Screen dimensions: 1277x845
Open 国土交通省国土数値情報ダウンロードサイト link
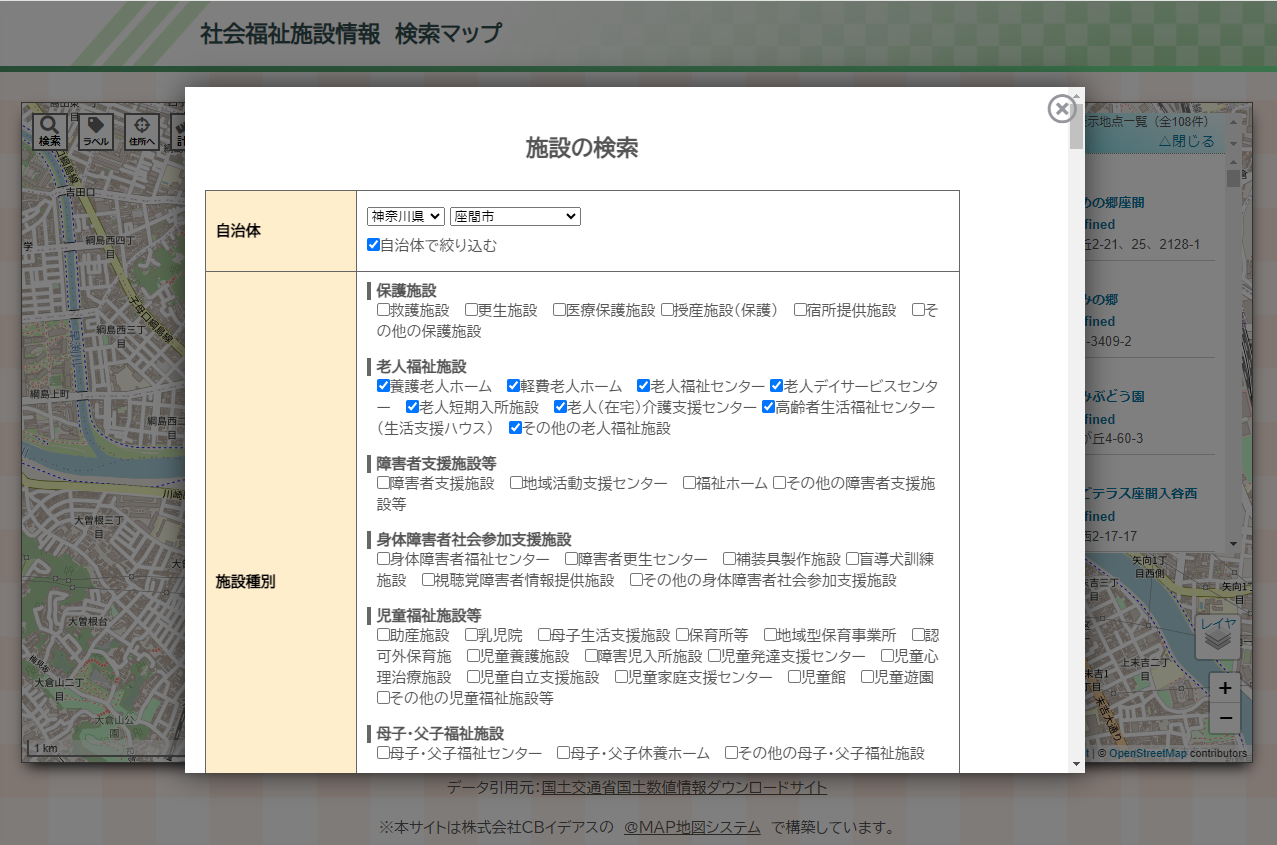click(684, 788)
